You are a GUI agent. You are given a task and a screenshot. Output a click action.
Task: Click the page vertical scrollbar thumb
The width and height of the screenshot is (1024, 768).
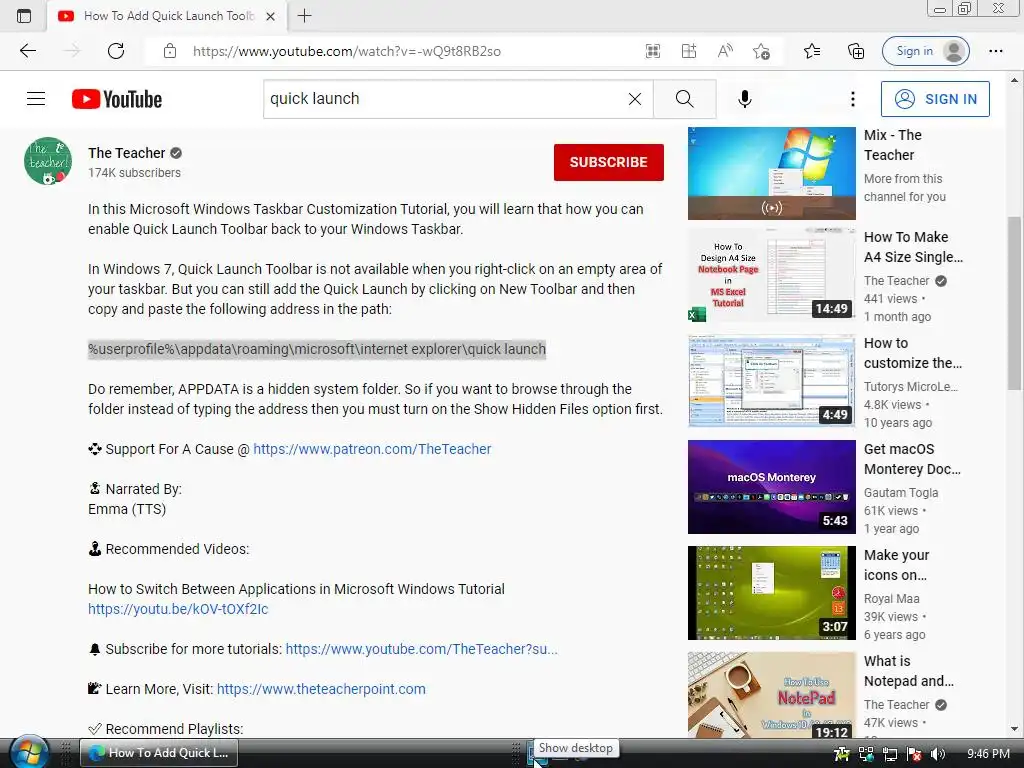1014,304
